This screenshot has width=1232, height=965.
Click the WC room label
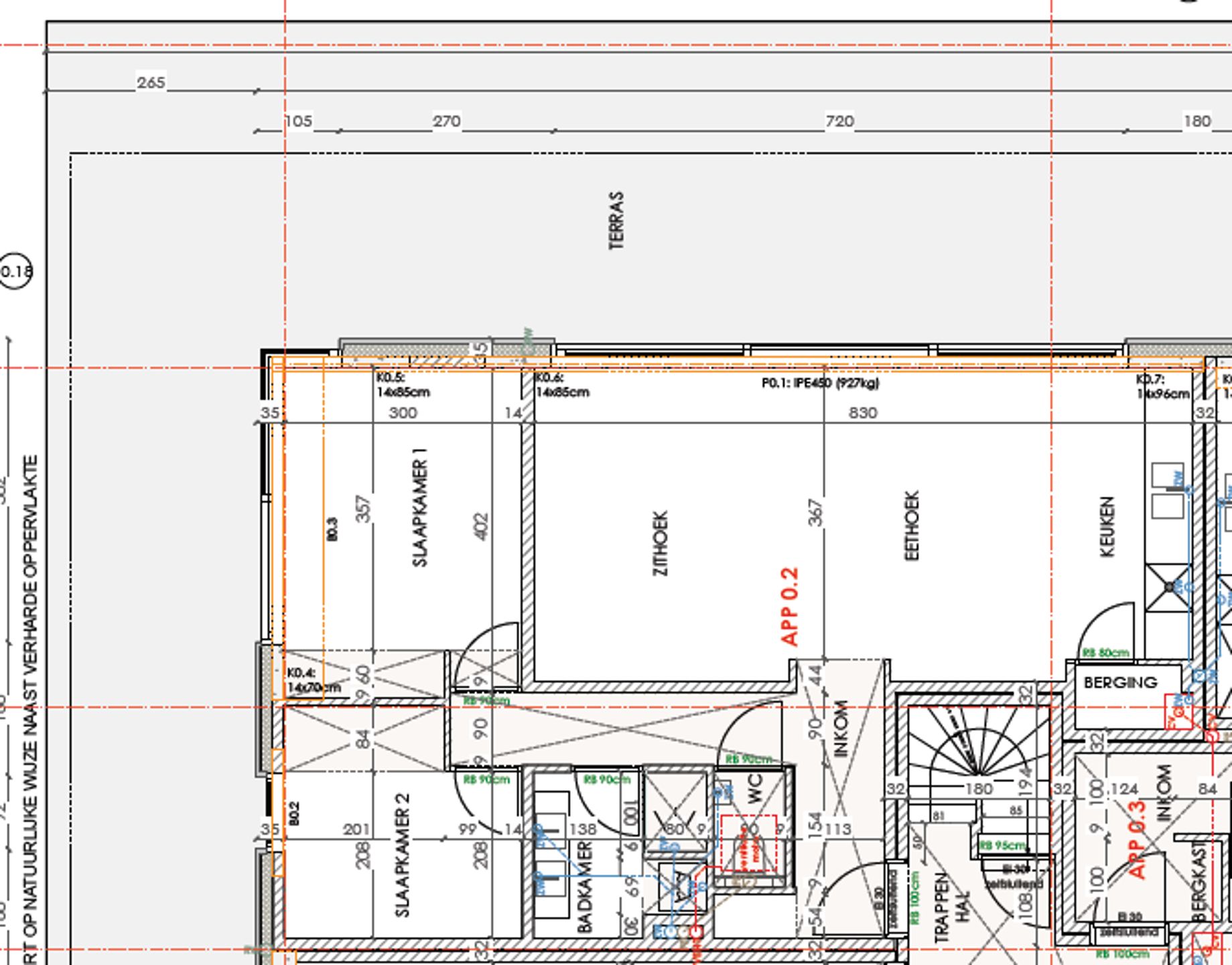(754, 789)
